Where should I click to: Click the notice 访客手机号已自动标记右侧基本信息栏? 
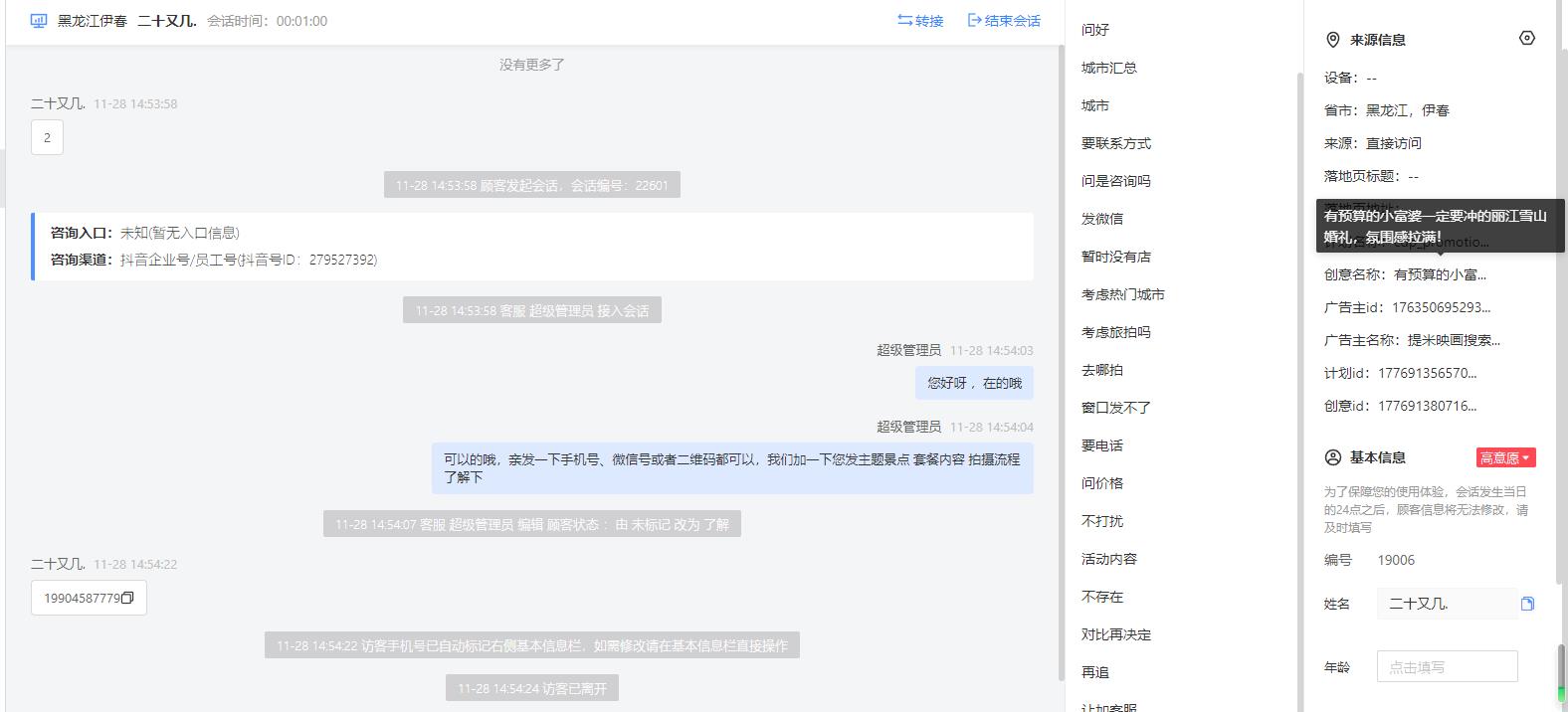coord(532,645)
